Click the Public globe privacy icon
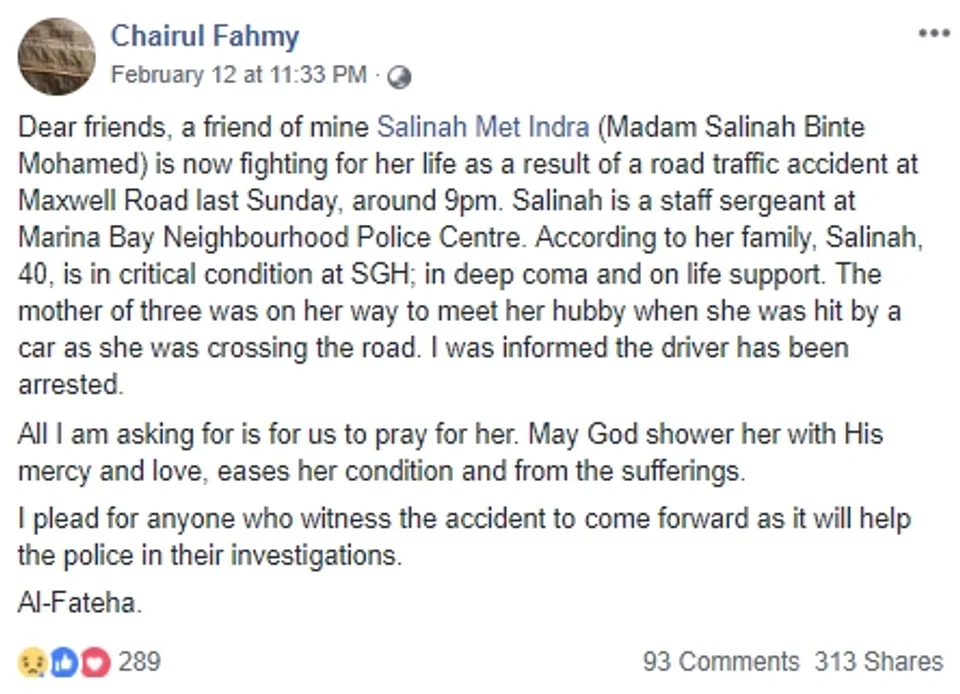This screenshot has height=694, width=960. coord(400,76)
